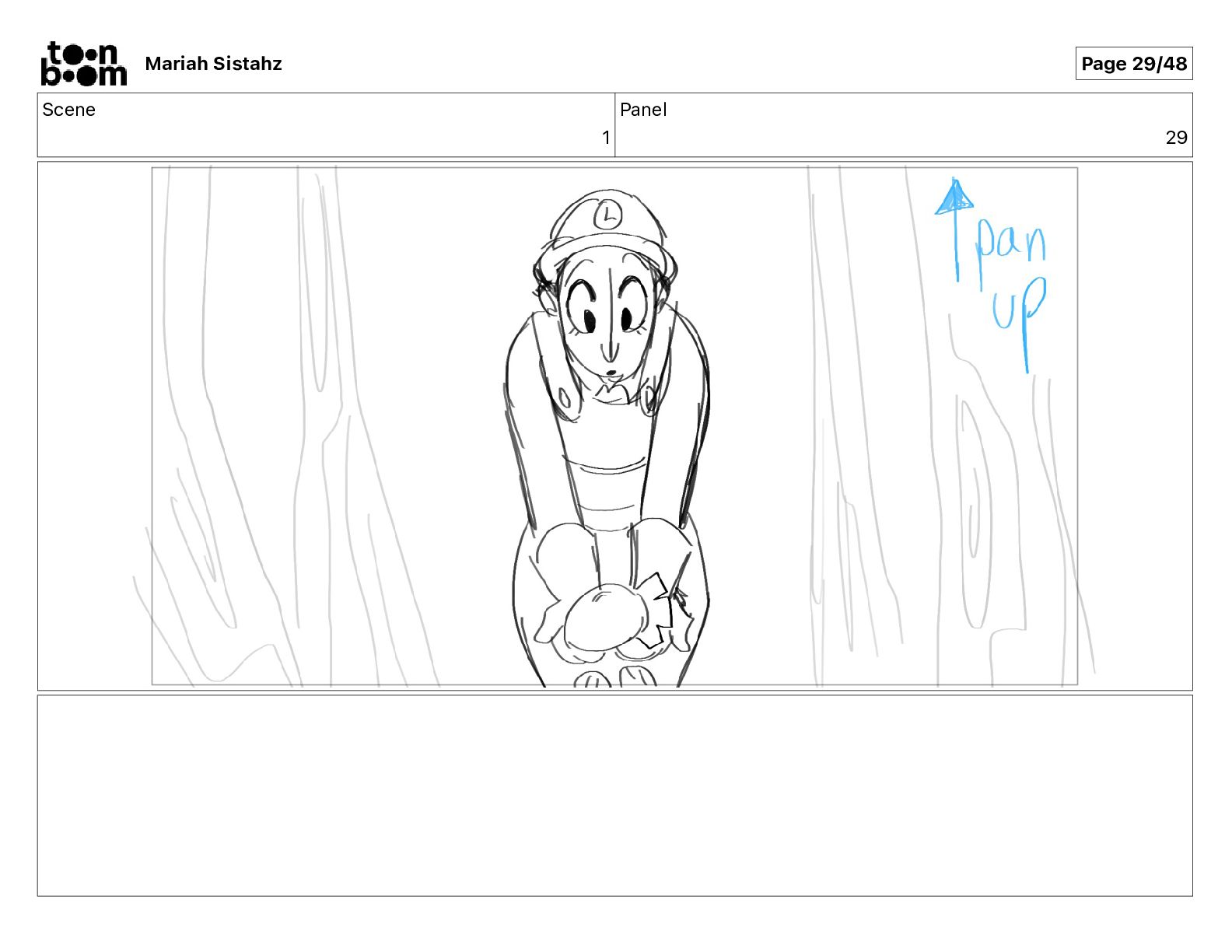The width and height of the screenshot is (1232, 952).
Task: Click the scene number '1'
Action: [606, 138]
